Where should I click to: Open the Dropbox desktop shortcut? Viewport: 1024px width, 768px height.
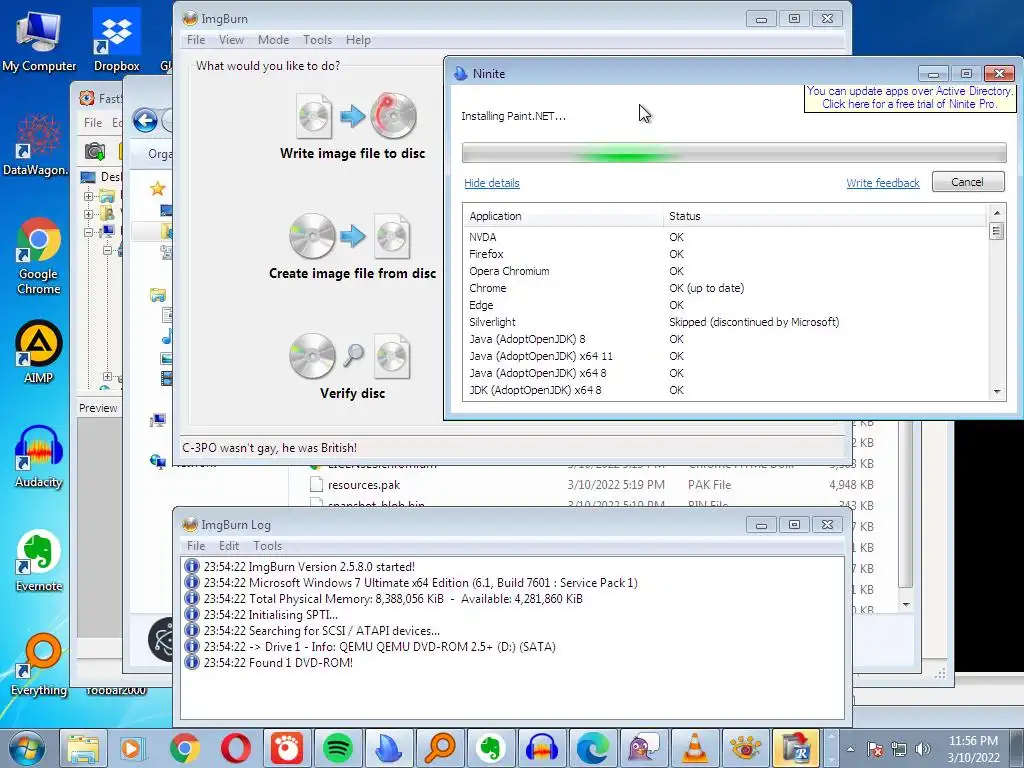click(116, 40)
